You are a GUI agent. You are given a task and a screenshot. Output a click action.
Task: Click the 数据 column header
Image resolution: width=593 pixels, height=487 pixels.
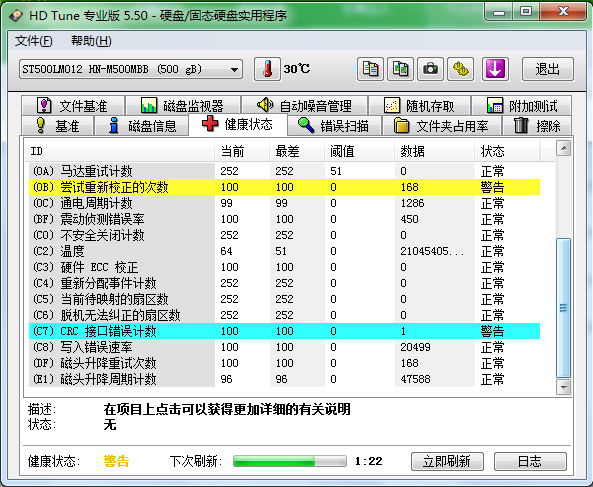click(x=435, y=151)
